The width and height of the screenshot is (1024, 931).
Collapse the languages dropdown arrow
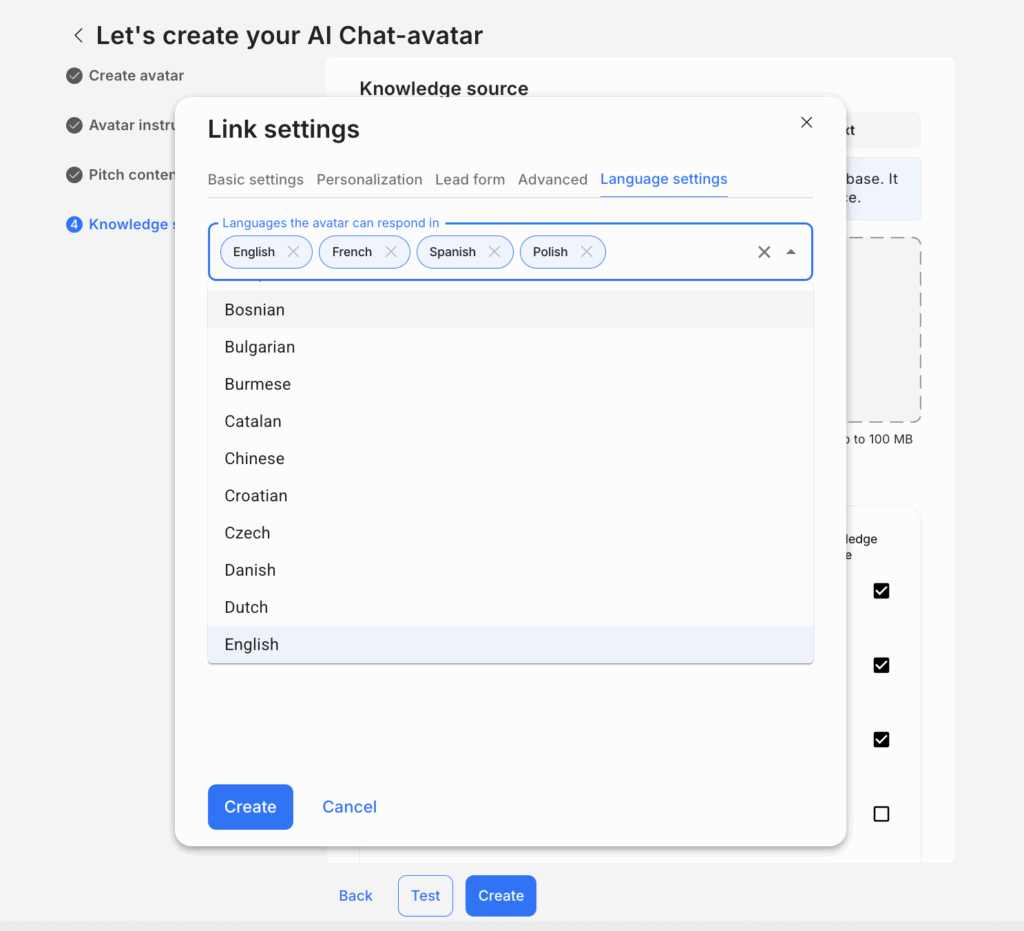coord(791,252)
